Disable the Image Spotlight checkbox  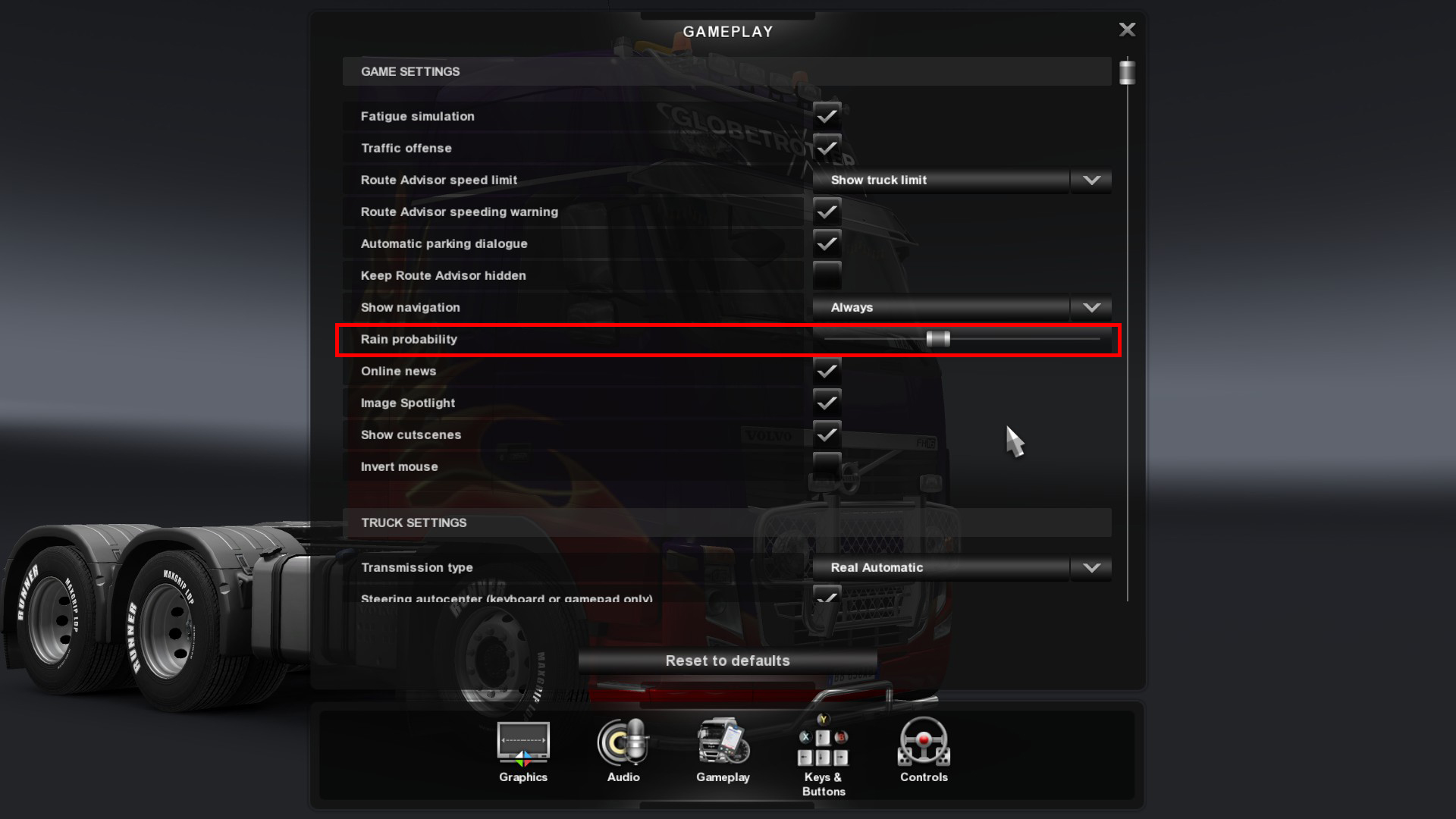tap(827, 403)
